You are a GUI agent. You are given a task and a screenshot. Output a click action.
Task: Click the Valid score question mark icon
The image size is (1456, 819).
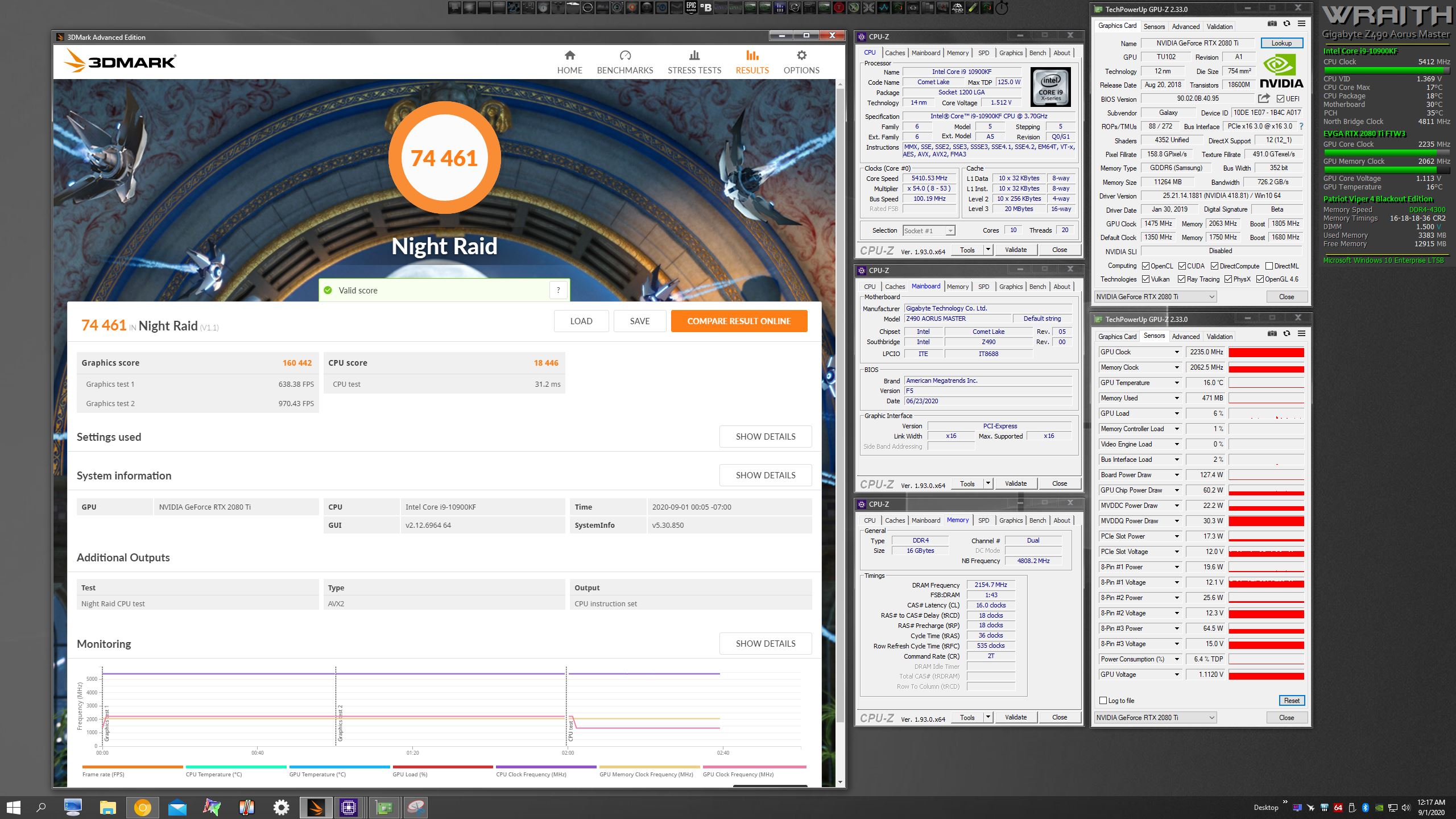click(x=559, y=290)
